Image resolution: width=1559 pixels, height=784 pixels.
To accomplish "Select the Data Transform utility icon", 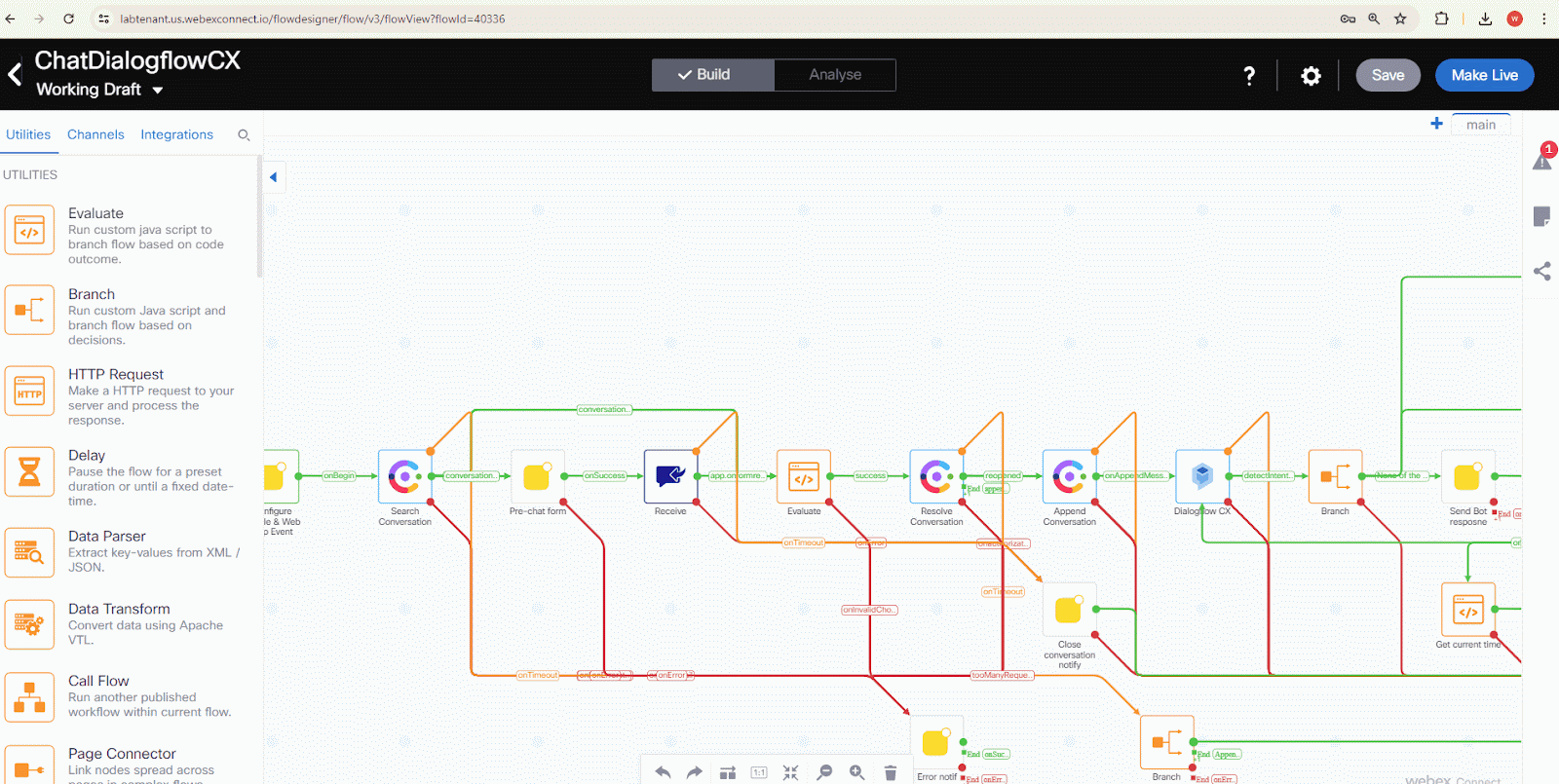I will pyautogui.click(x=29, y=624).
